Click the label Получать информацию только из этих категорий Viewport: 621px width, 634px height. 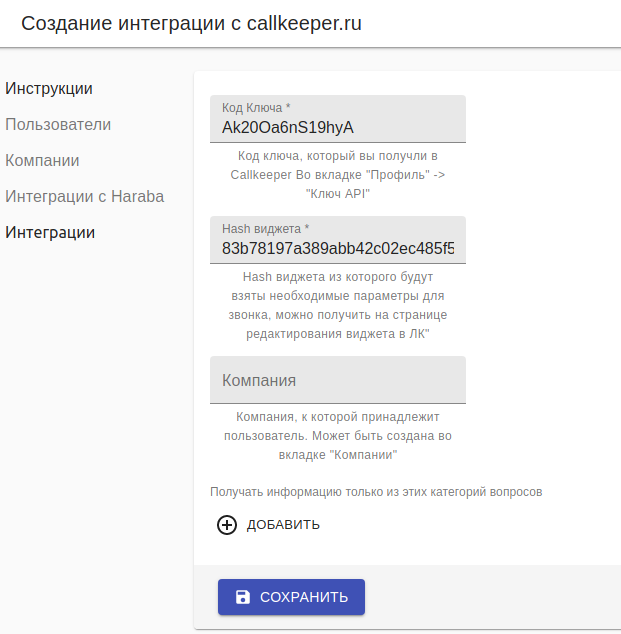click(376, 492)
